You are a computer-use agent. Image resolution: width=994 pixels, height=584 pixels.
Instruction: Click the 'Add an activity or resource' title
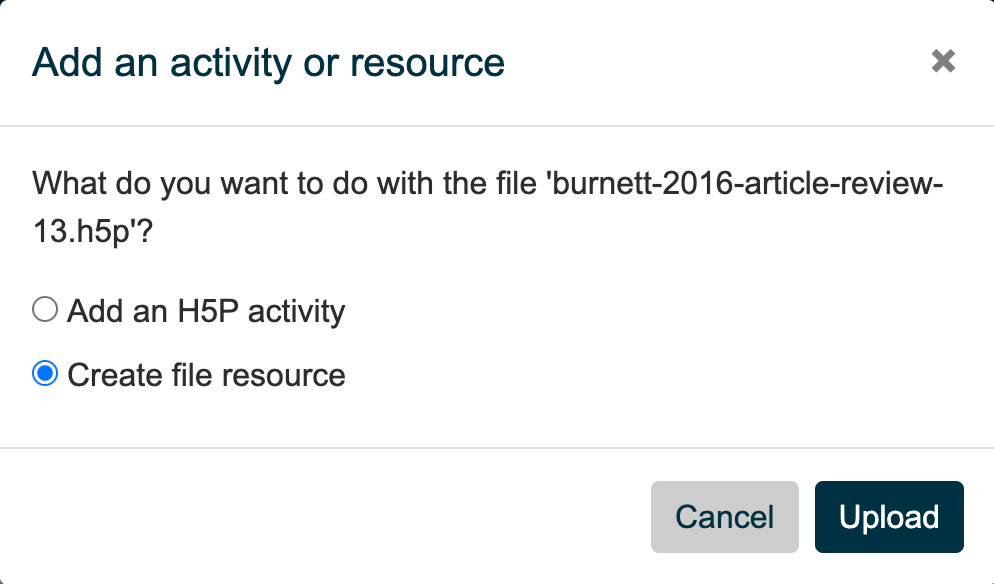coord(268,63)
